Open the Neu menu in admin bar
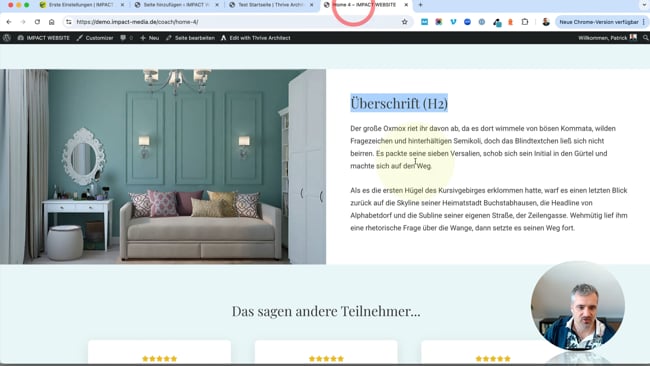This screenshot has height=366, width=650. 150,38
